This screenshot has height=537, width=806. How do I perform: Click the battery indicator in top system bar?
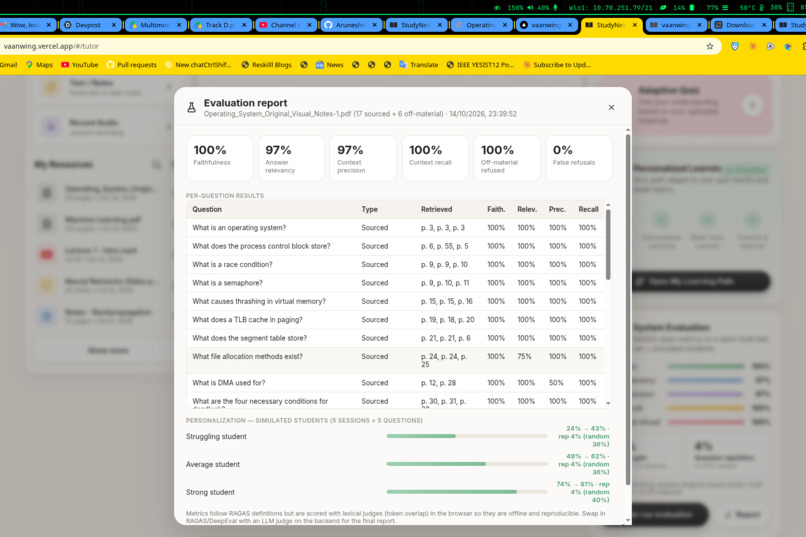[684, 8]
